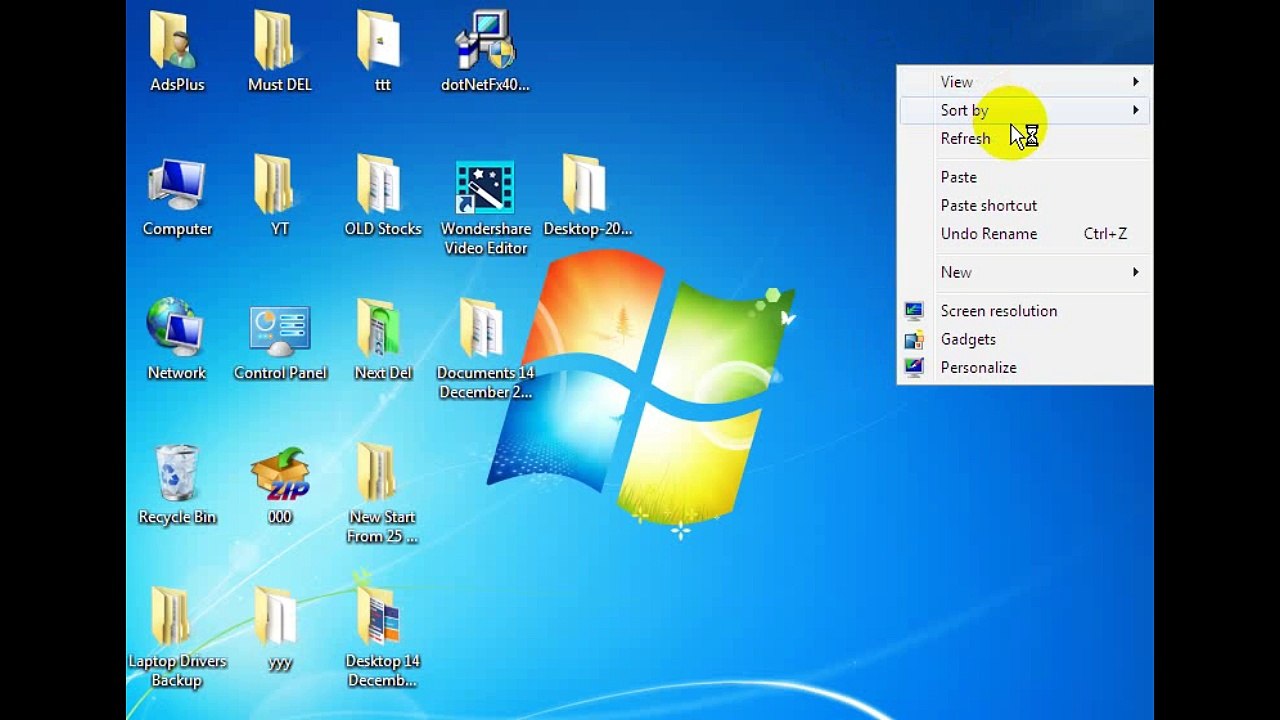This screenshot has width=1280, height=720.
Task: Open Gadgets from context menu
Action: pyautogui.click(x=1025, y=339)
